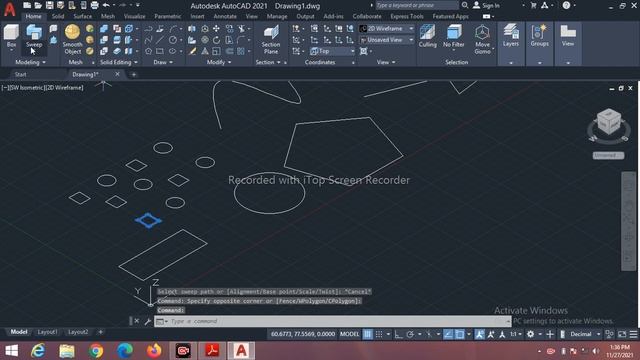
Task: Click the ViewCube in the drawing area
Action: pos(609,122)
